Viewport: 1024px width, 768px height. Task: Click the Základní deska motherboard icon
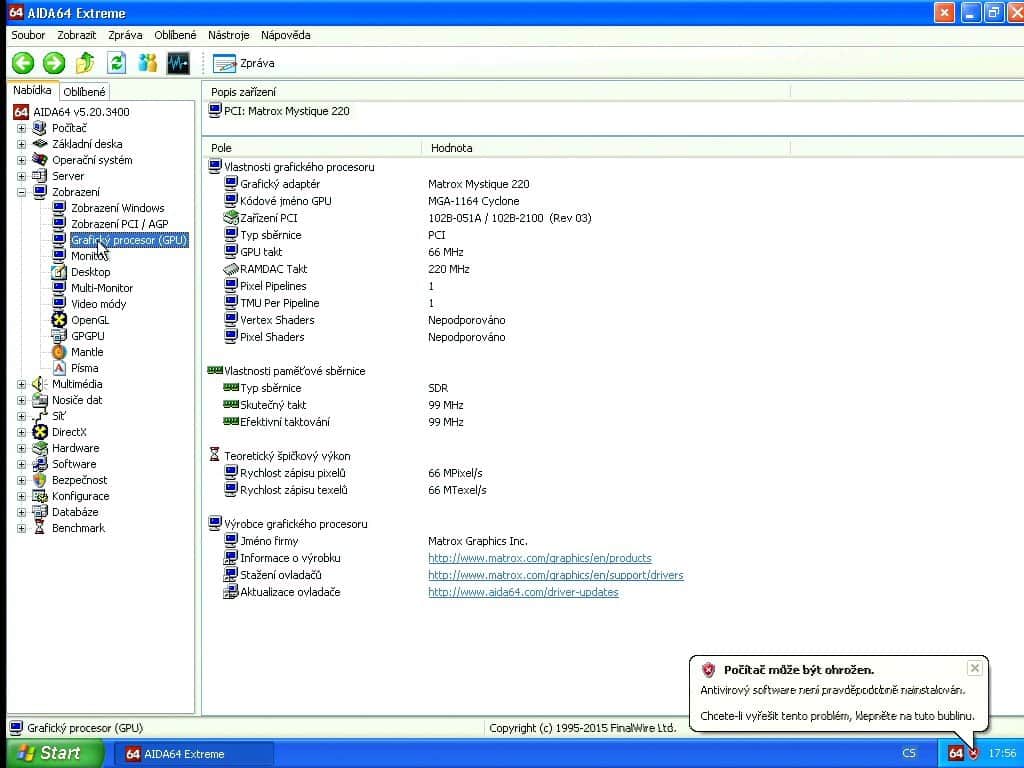tap(40, 144)
